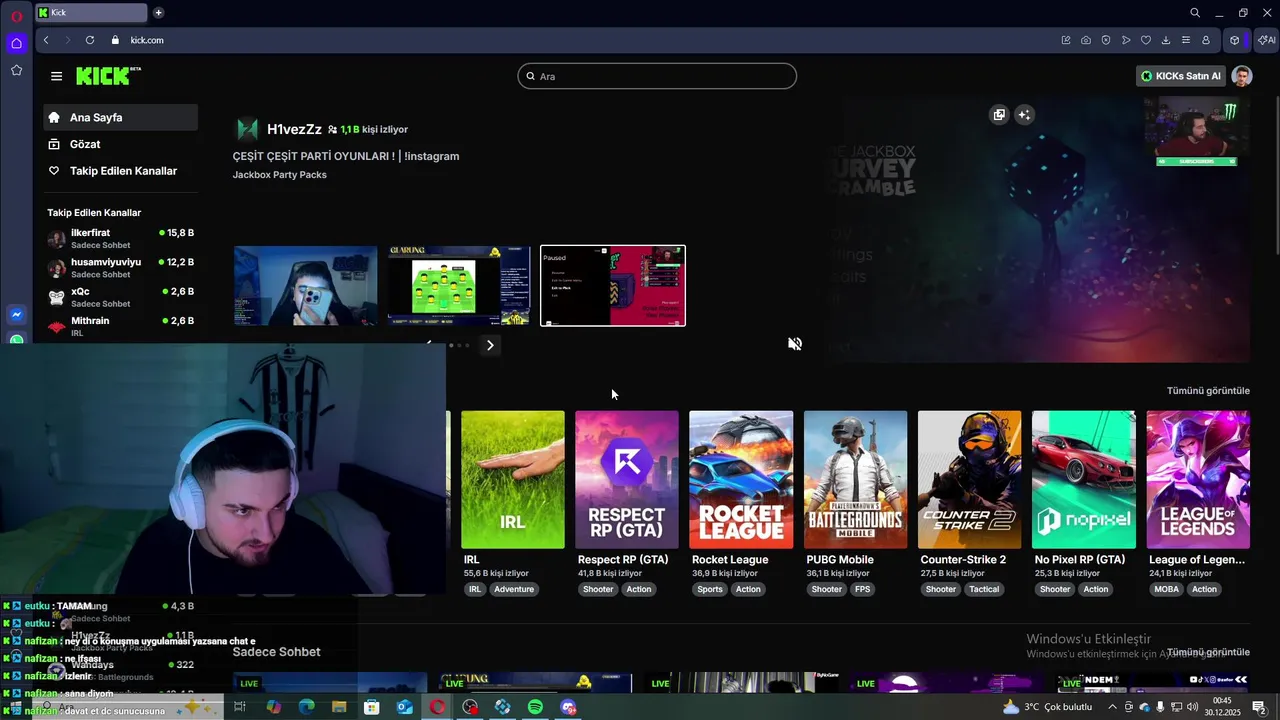This screenshot has width=1280, height=720.
Task: Open volume control in system tray
Action: (x=1193, y=707)
